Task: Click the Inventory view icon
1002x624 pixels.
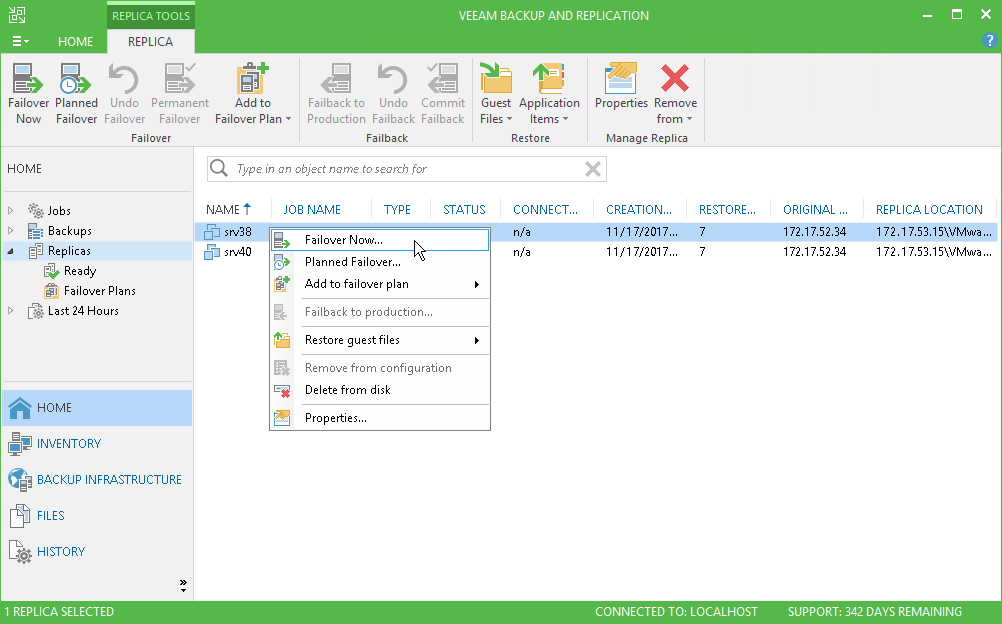Action: pyautogui.click(x=20, y=444)
